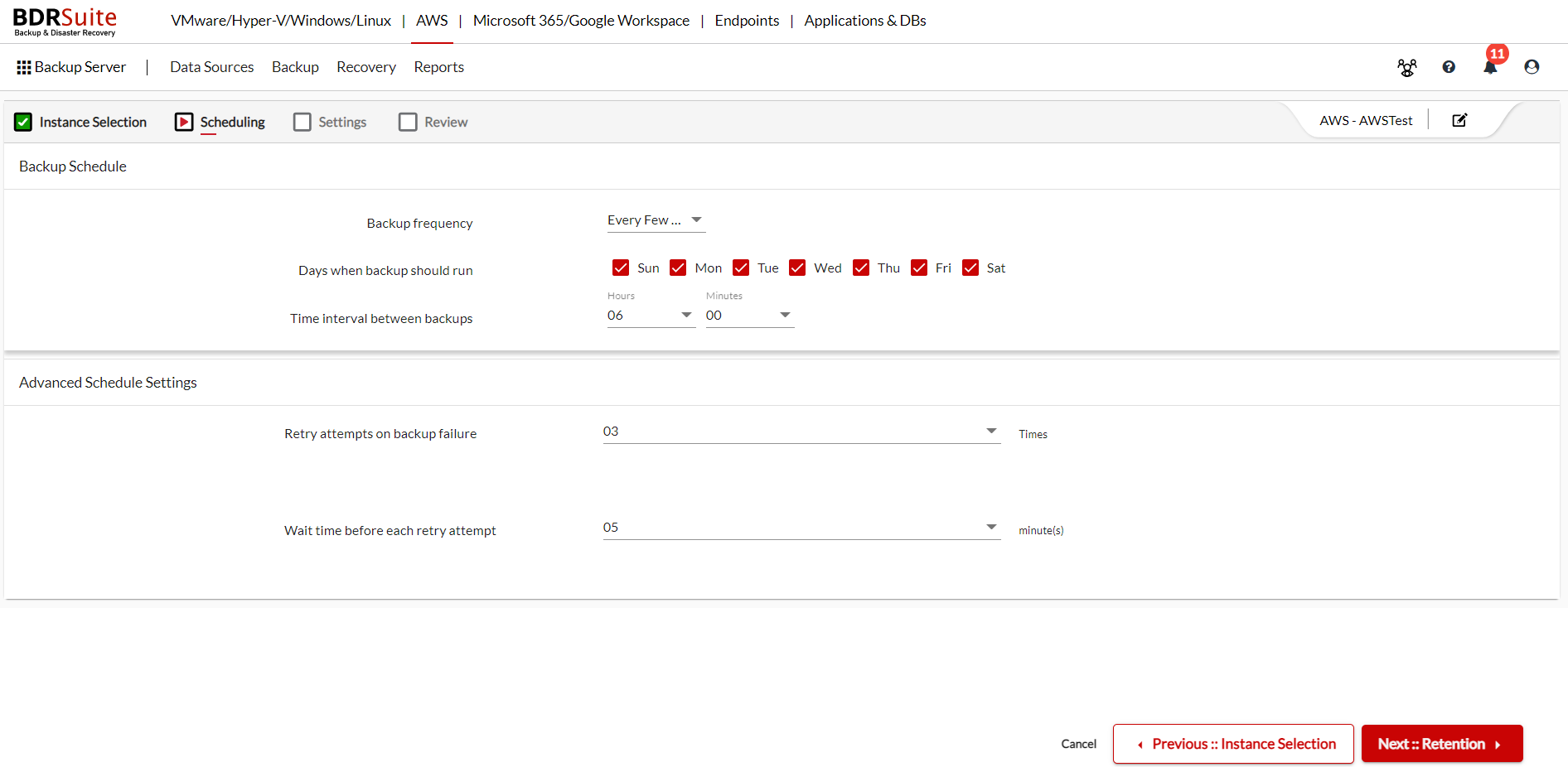Open the user account profile icon
Image resolution: width=1568 pixels, height=767 pixels.
click(1532, 67)
